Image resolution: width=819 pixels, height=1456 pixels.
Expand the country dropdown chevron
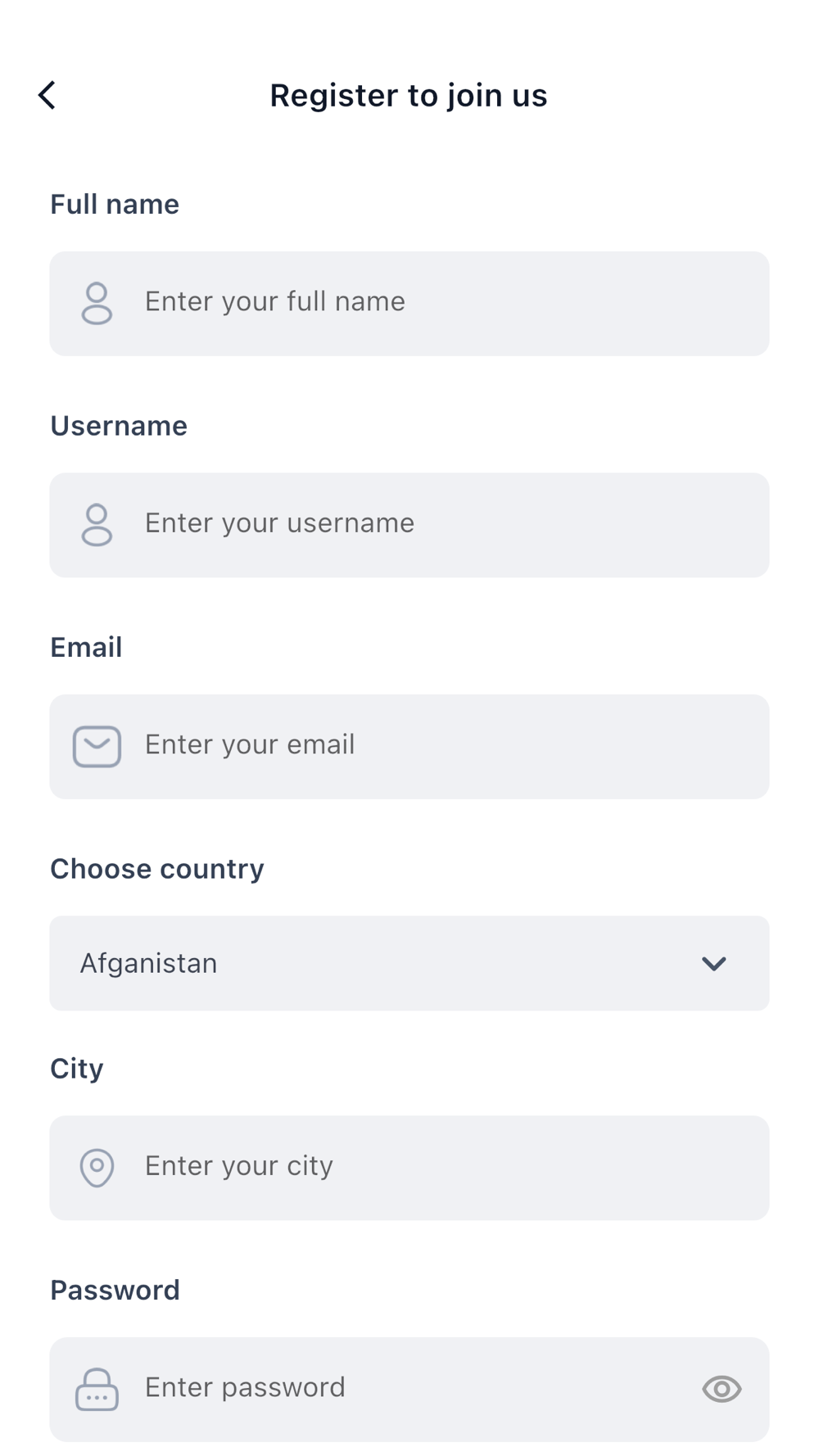[x=714, y=964]
